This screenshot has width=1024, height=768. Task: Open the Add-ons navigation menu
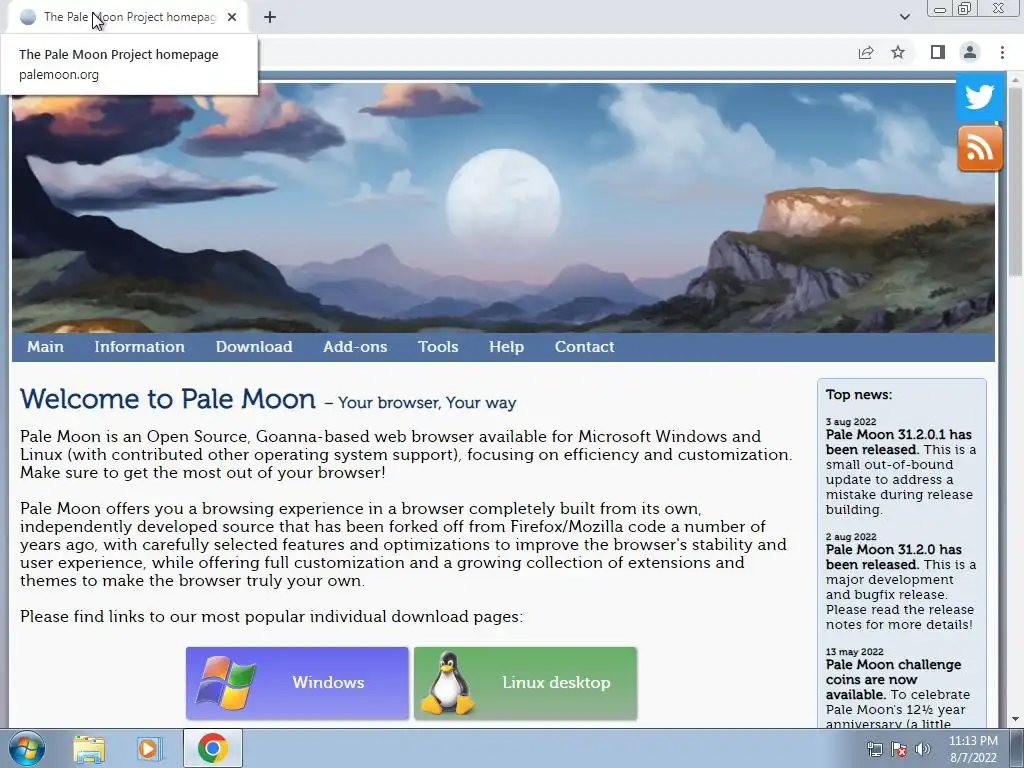click(355, 347)
